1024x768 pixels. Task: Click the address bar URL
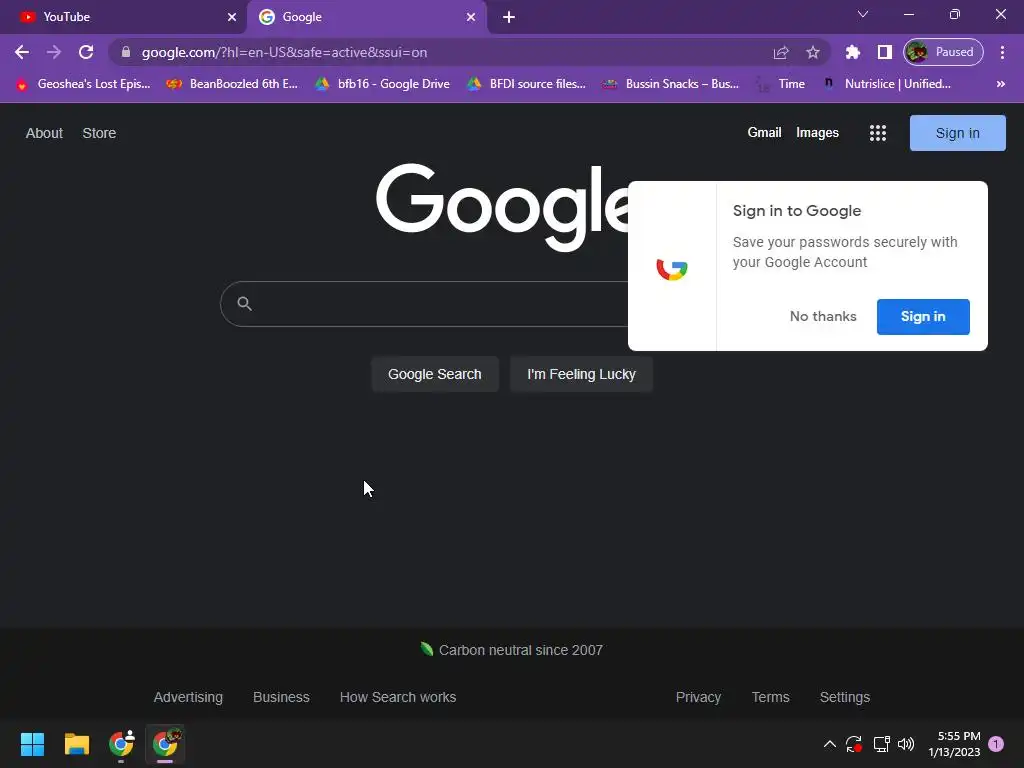(284, 52)
